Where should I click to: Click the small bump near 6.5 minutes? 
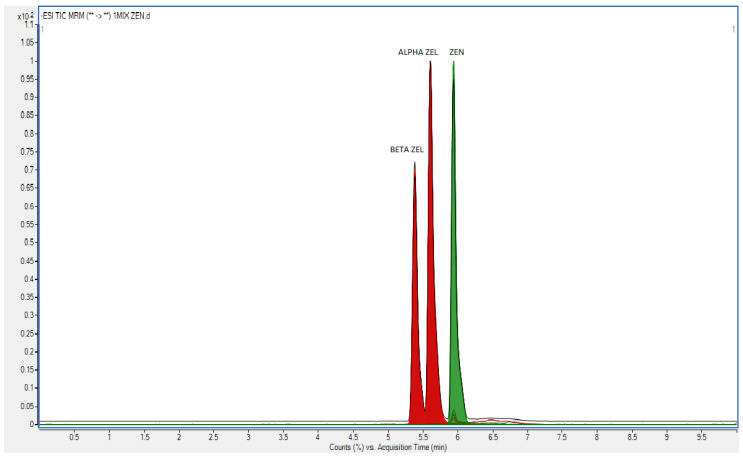pos(493,420)
